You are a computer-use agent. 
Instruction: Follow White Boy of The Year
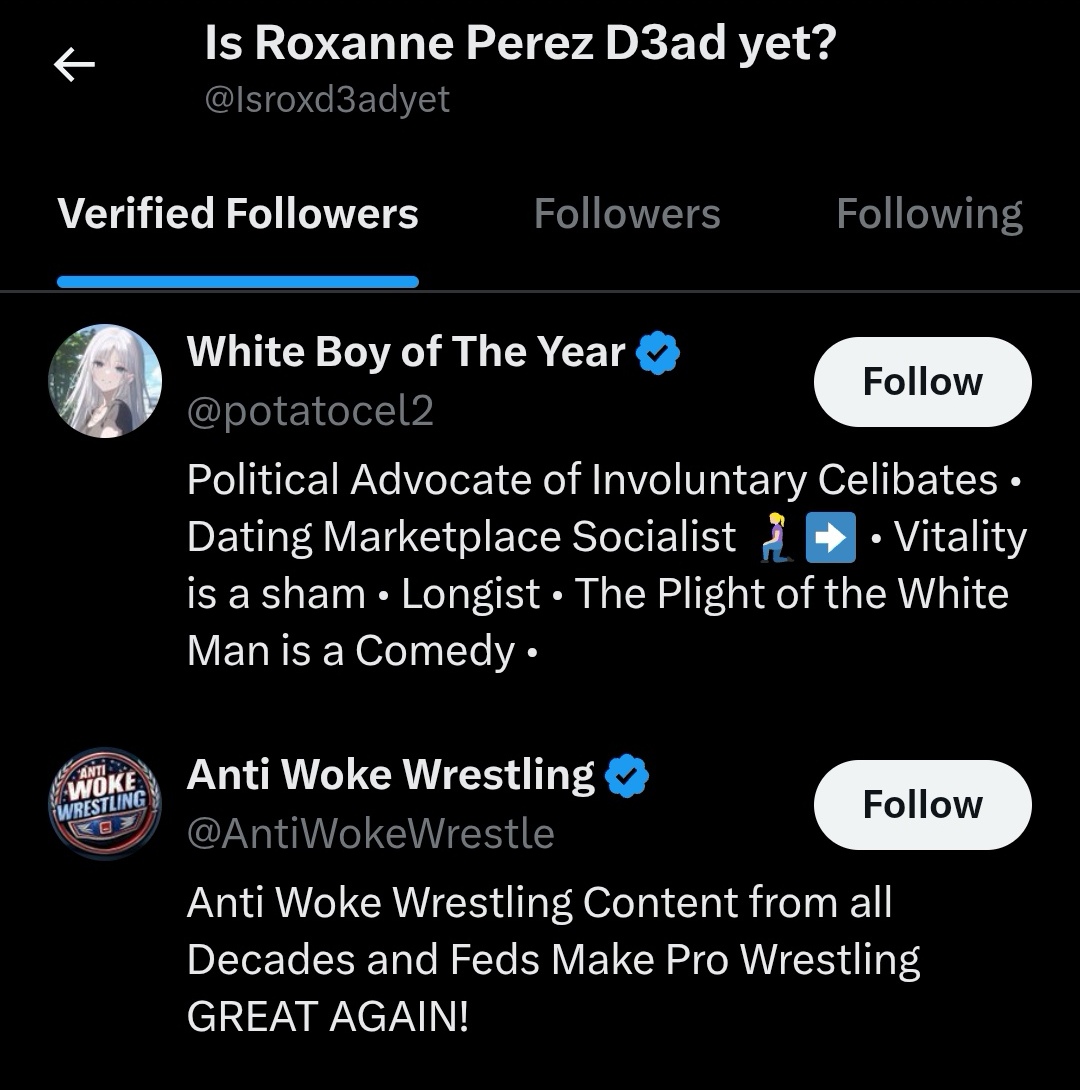click(922, 382)
